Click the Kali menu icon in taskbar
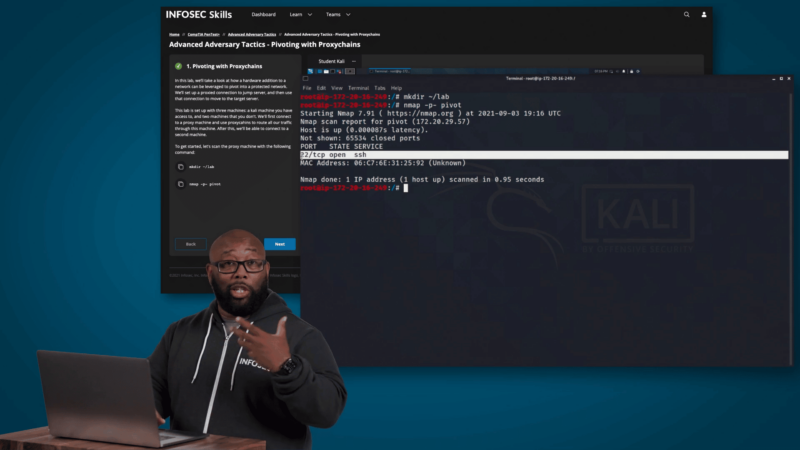 tap(311, 72)
